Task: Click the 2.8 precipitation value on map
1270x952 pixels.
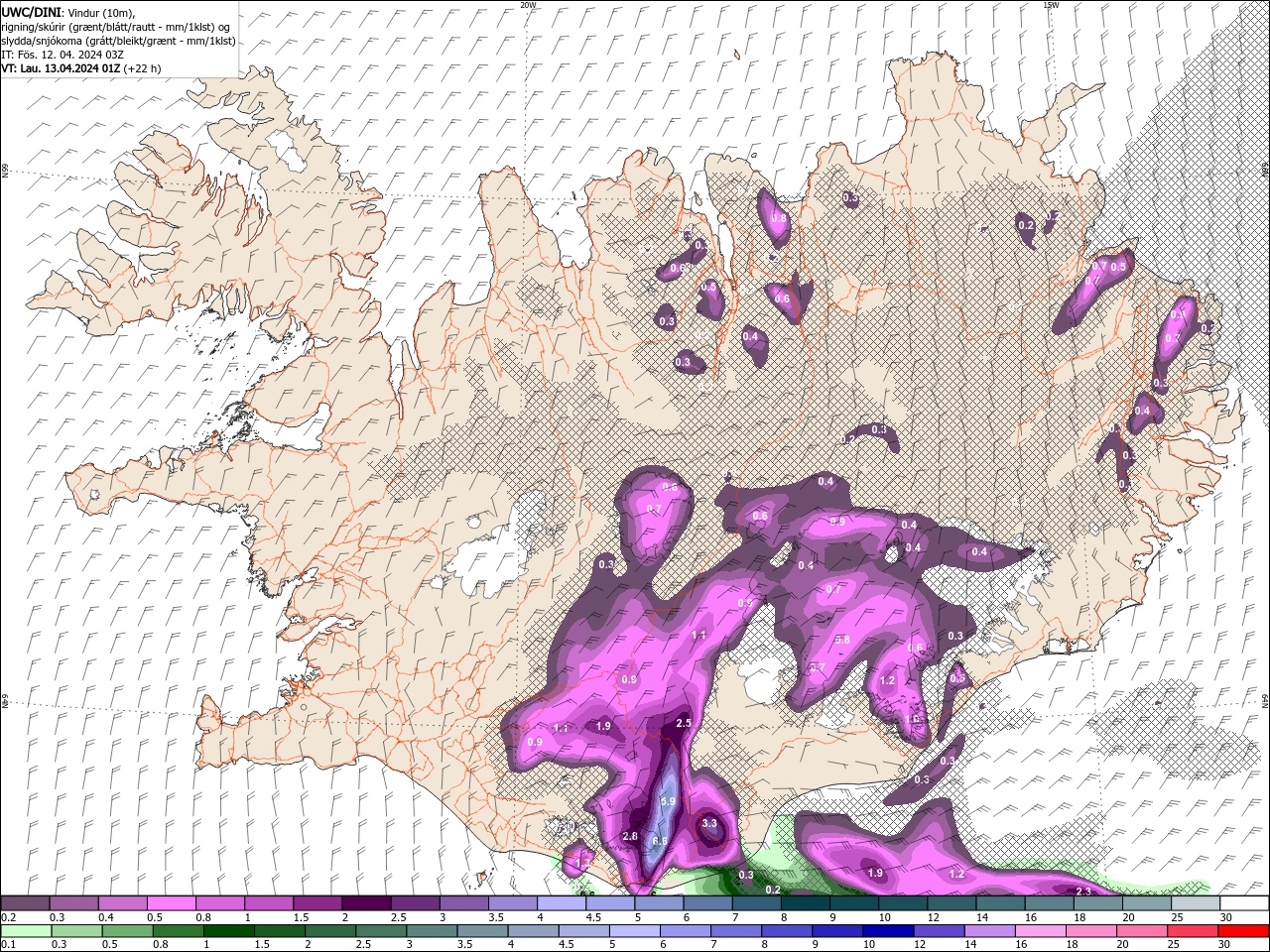Action: click(630, 837)
